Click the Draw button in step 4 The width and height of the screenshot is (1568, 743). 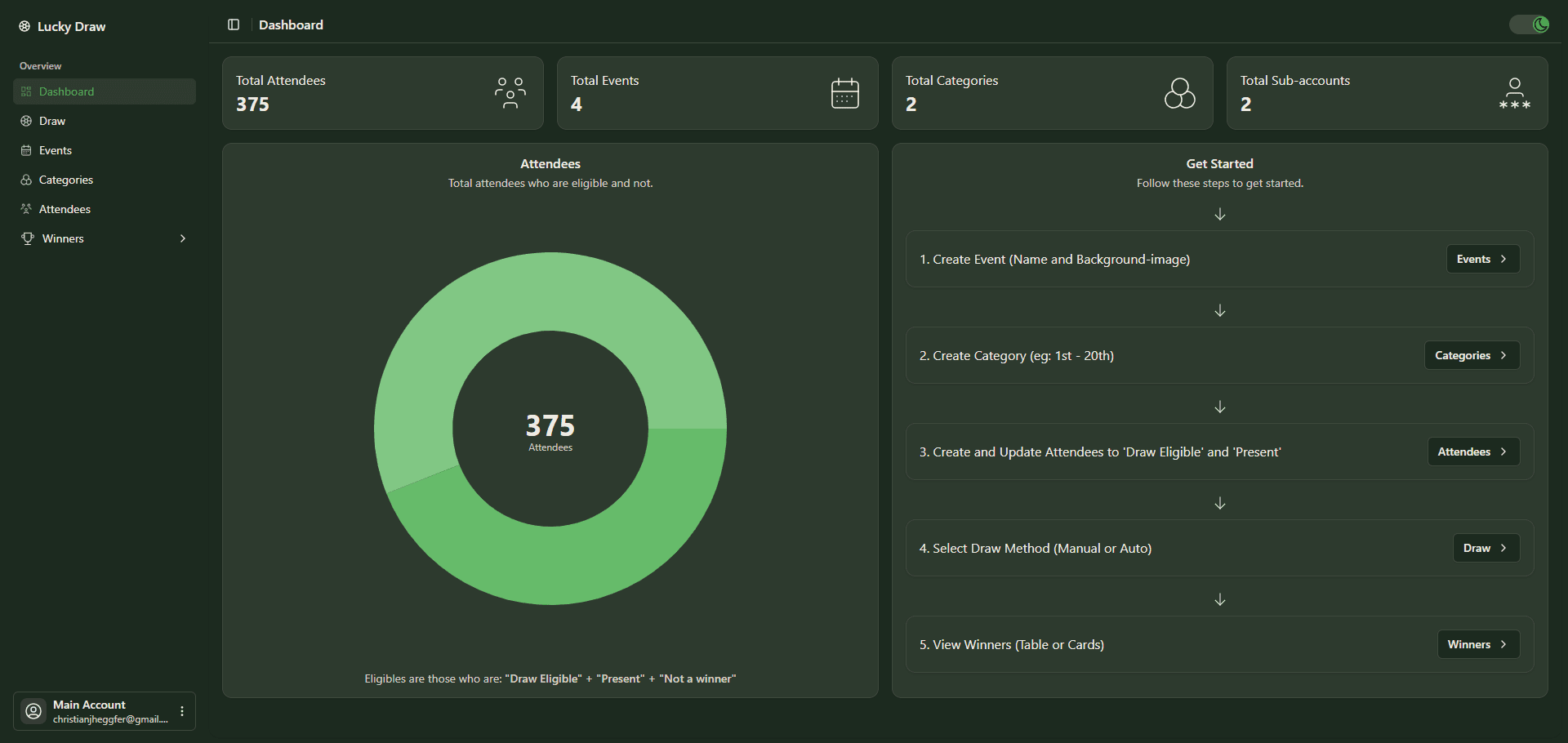coord(1486,548)
